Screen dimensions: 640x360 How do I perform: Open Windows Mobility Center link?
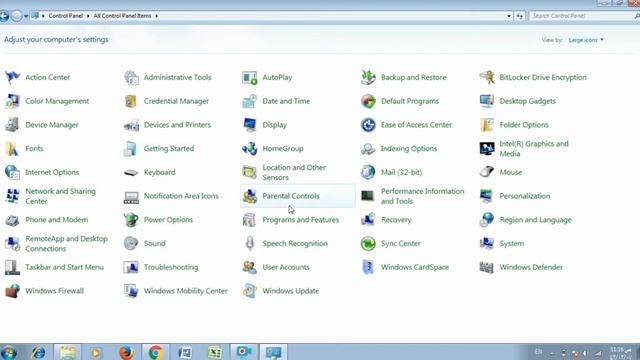tap(185, 291)
